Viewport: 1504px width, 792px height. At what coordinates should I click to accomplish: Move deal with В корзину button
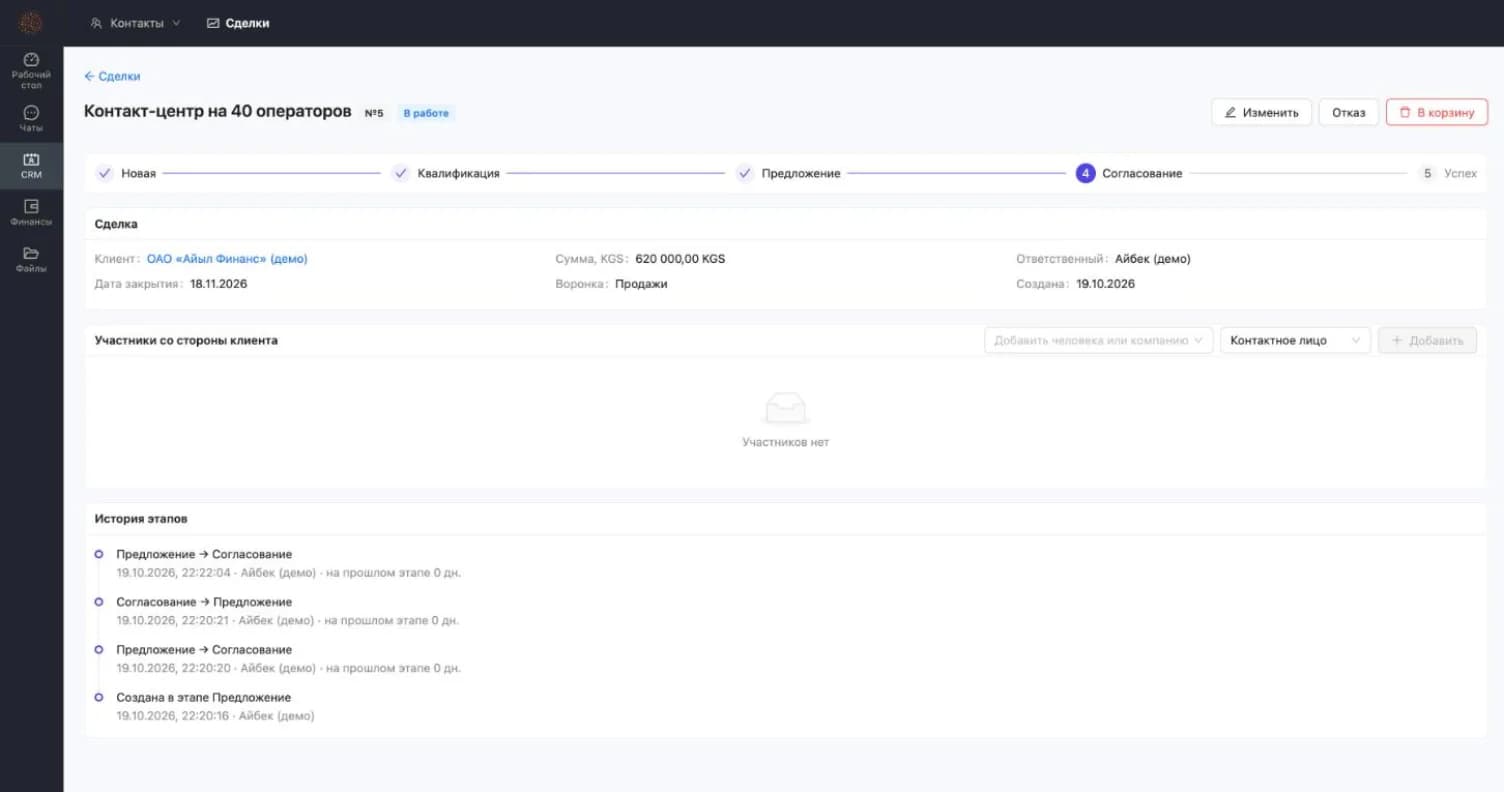(1437, 112)
